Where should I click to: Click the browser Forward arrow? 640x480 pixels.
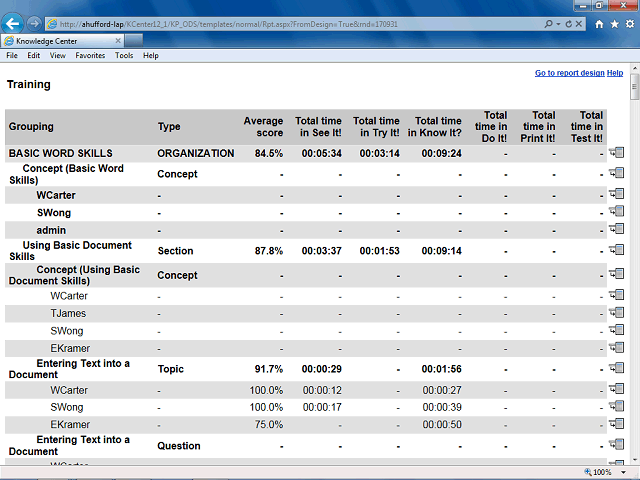pos(34,24)
